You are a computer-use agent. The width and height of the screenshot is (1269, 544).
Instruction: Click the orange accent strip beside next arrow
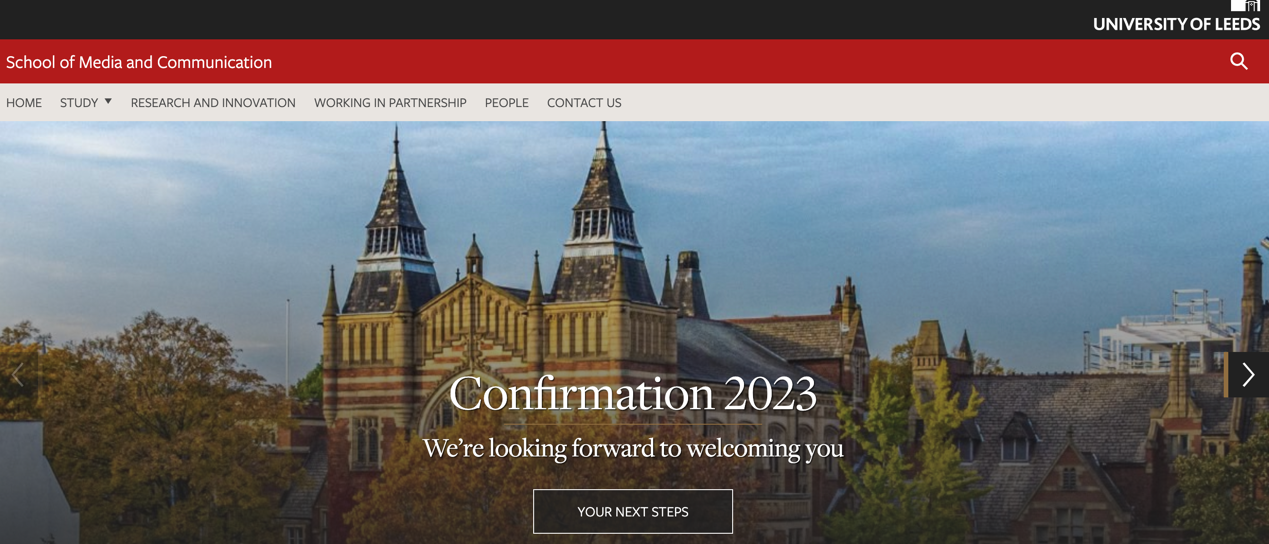point(1226,375)
